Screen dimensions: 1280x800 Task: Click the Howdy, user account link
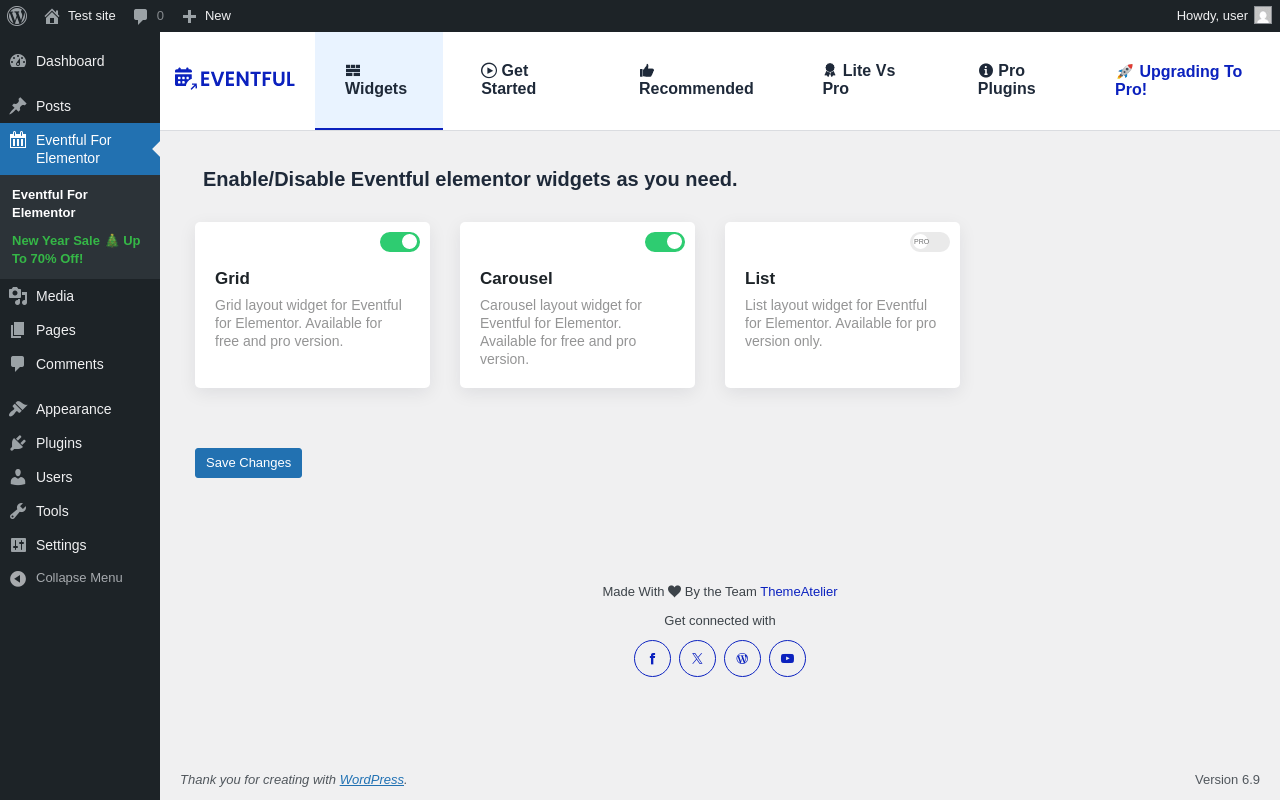point(1224,15)
